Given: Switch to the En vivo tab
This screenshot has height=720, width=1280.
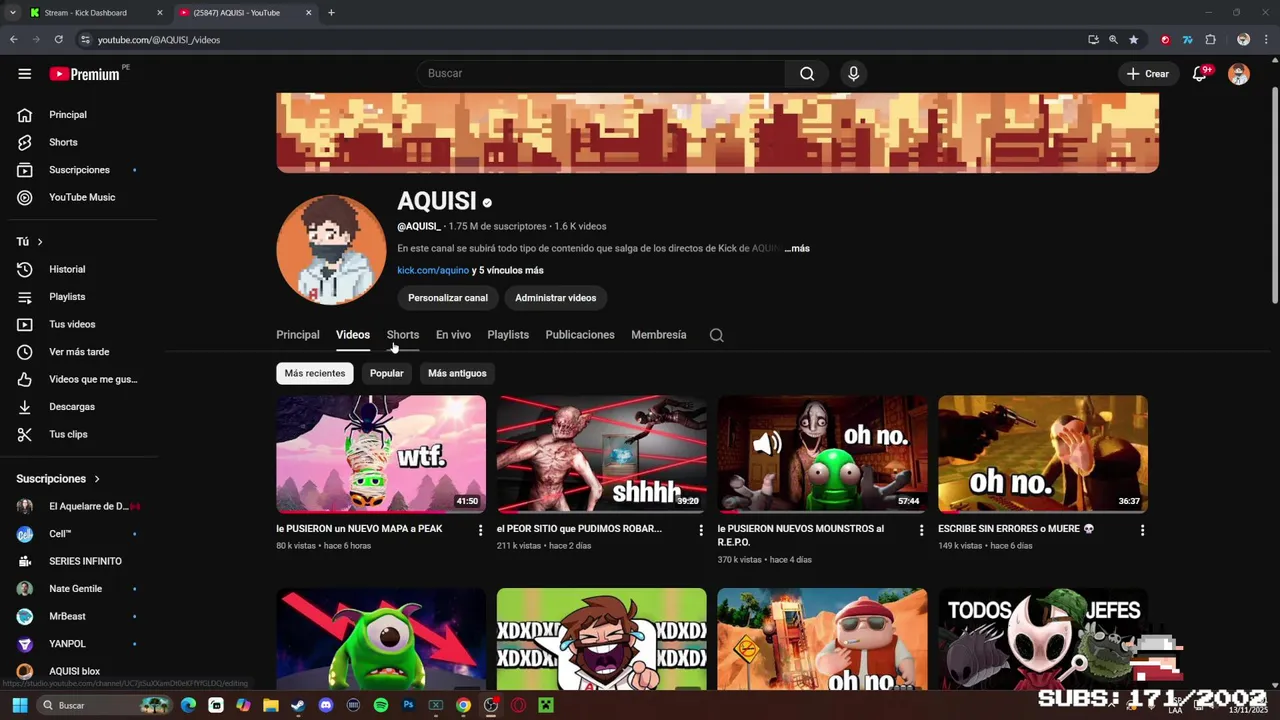Looking at the screenshot, I should [x=453, y=335].
